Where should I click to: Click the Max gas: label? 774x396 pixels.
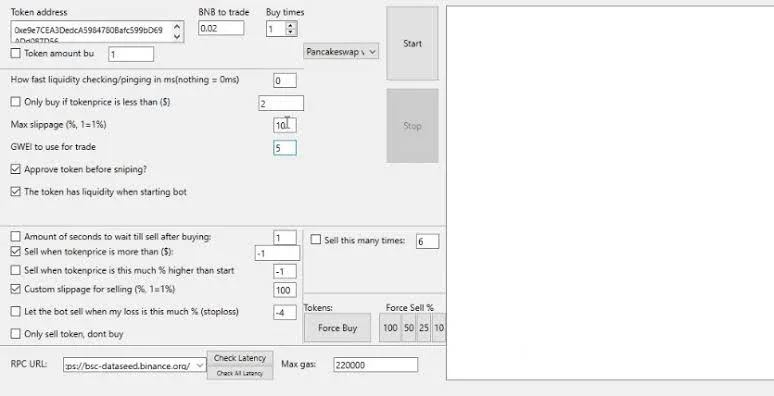(x=299, y=364)
